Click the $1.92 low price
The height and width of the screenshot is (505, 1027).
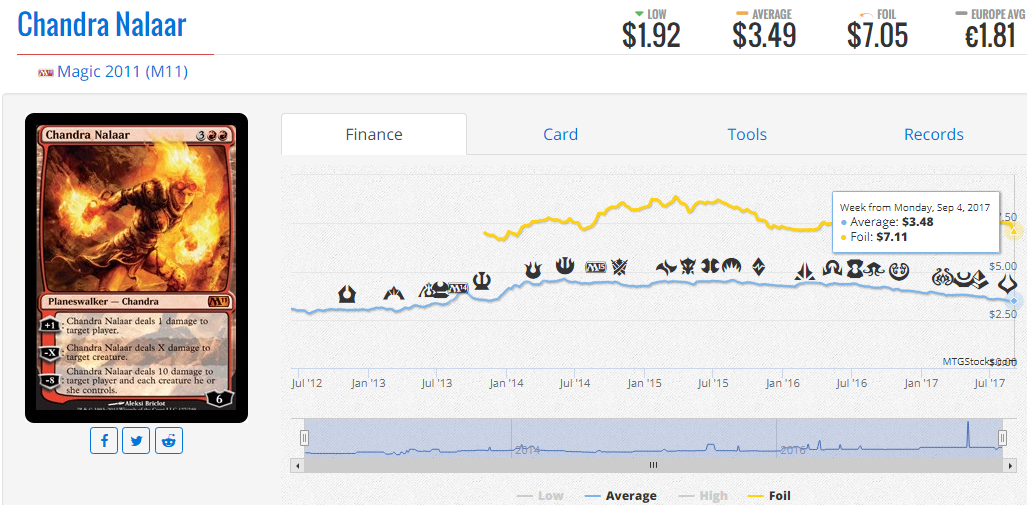pyautogui.click(x=651, y=36)
